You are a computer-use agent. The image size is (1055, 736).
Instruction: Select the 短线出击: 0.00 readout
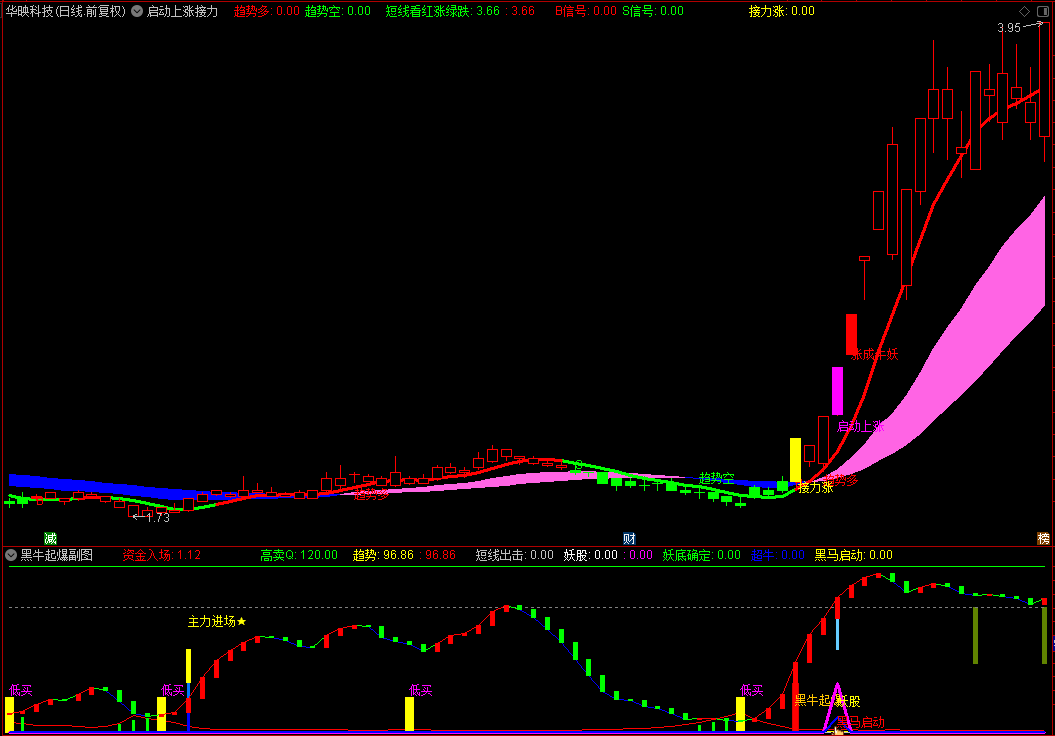515,555
